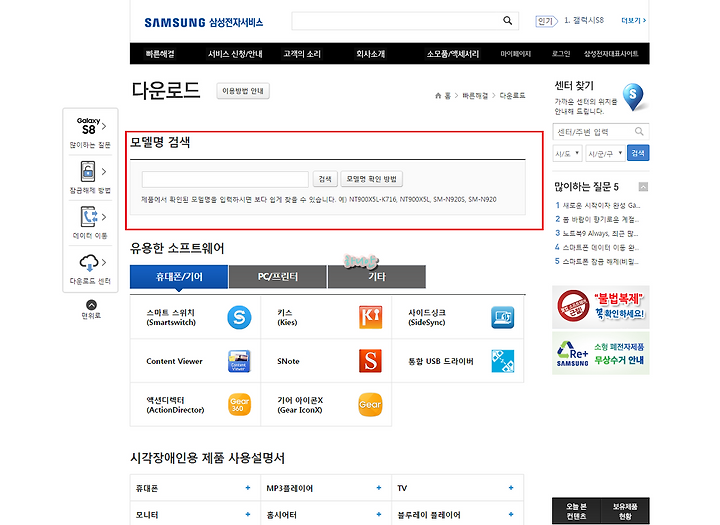Open the Content Viewer app icon

pyautogui.click(x=239, y=361)
